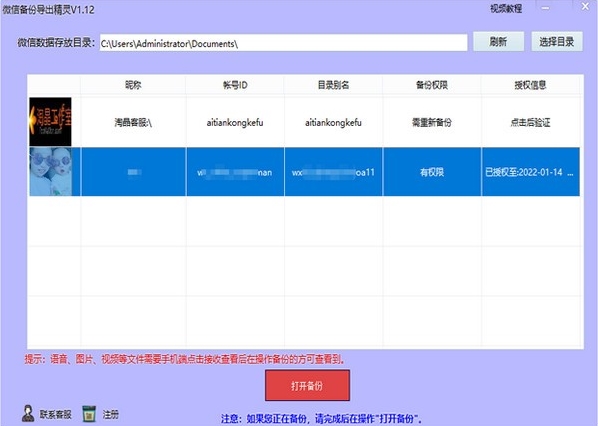Click the contact customer service person icon
Image resolution: width=598 pixels, height=426 pixels.
point(28,413)
